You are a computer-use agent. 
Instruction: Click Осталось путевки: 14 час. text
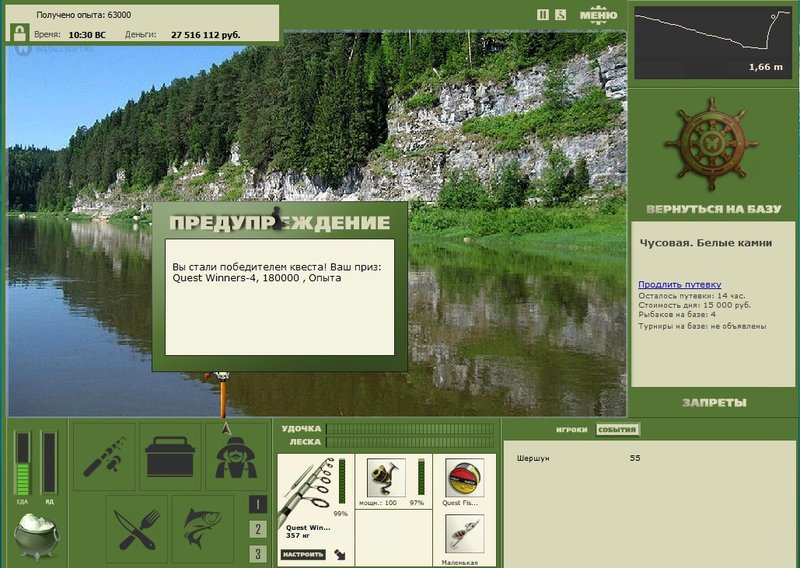pyautogui.click(x=691, y=295)
